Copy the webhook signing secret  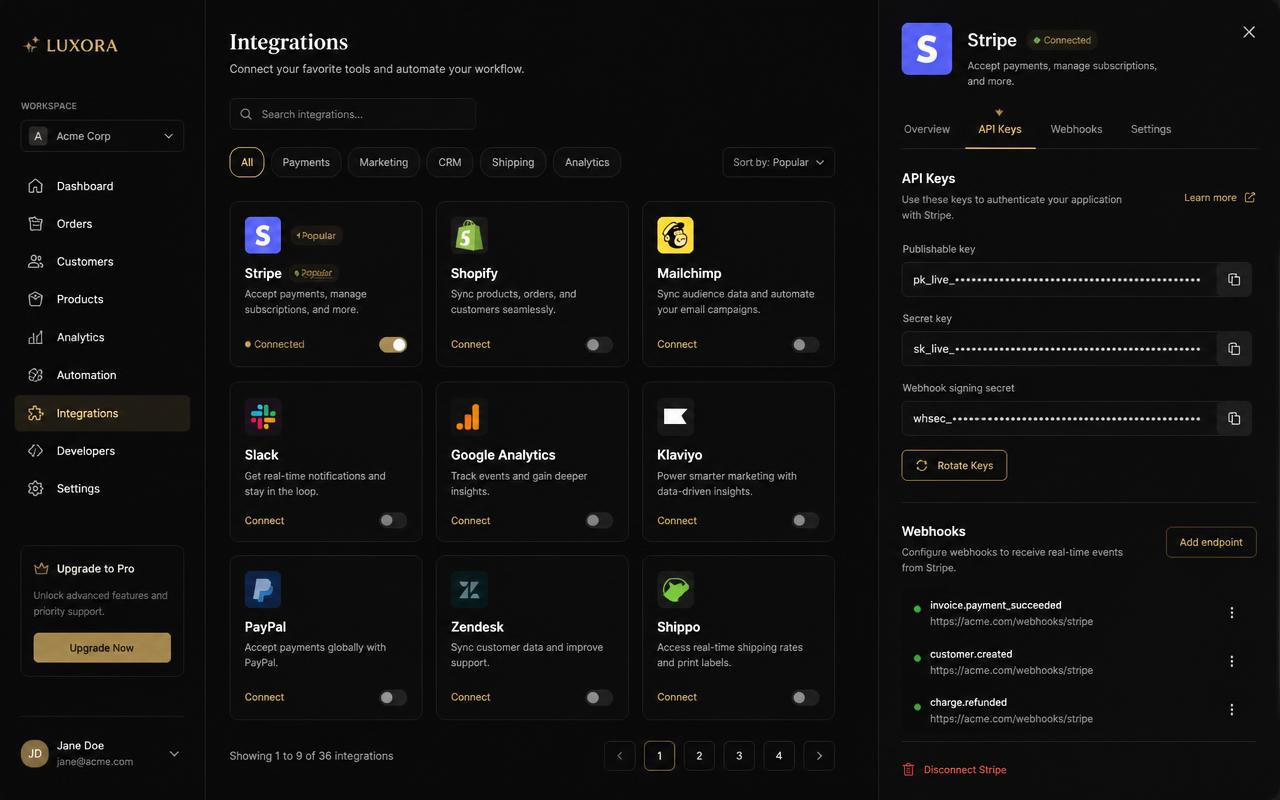1234,418
